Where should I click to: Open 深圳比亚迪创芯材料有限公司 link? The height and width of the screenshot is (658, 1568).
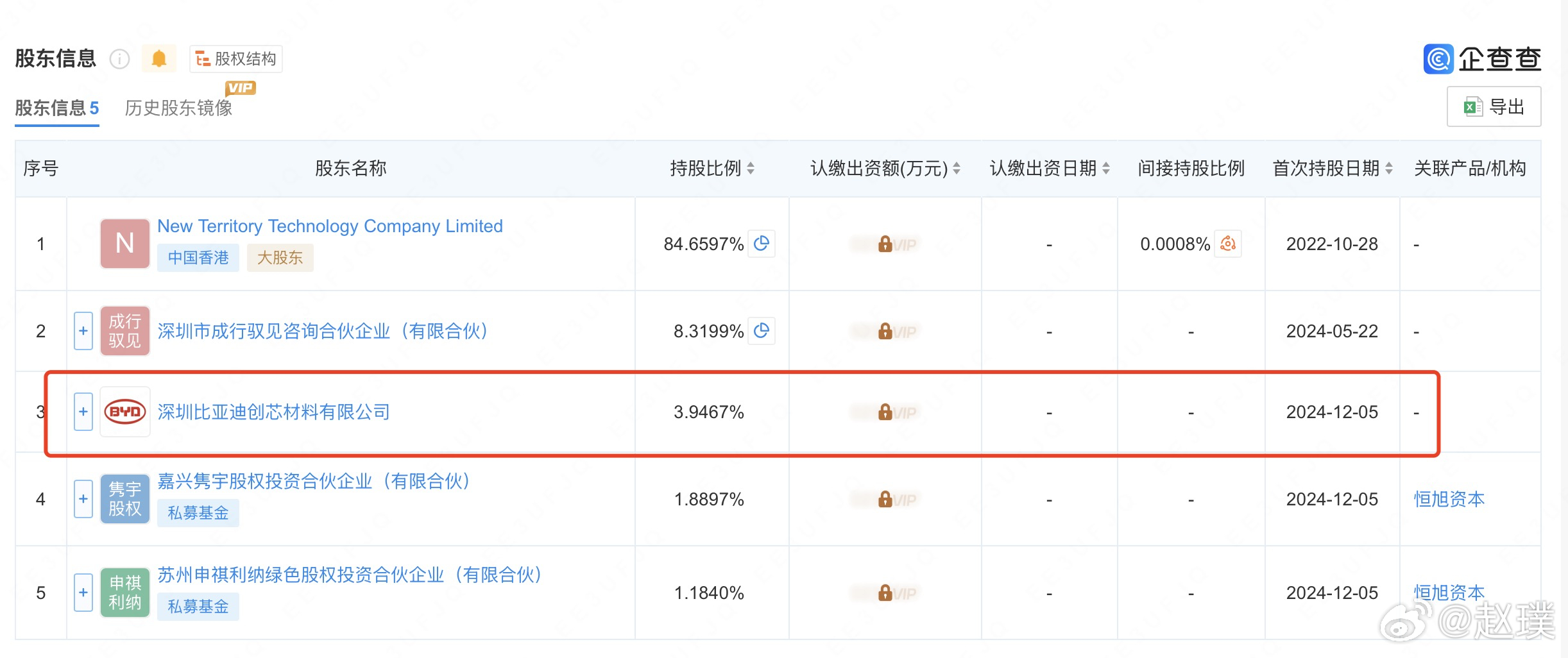pyautogui.click(x=274, y=412)
